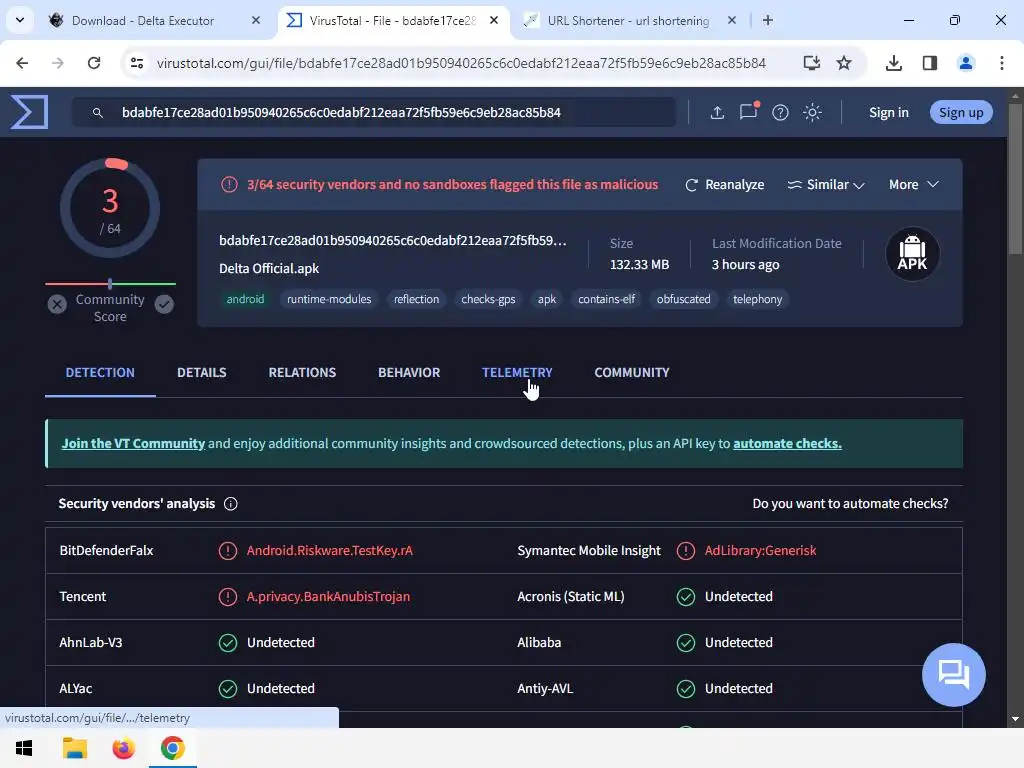1024x768 pixels.
Task: Open the Join the VT Community link
Action: point(133,443)
